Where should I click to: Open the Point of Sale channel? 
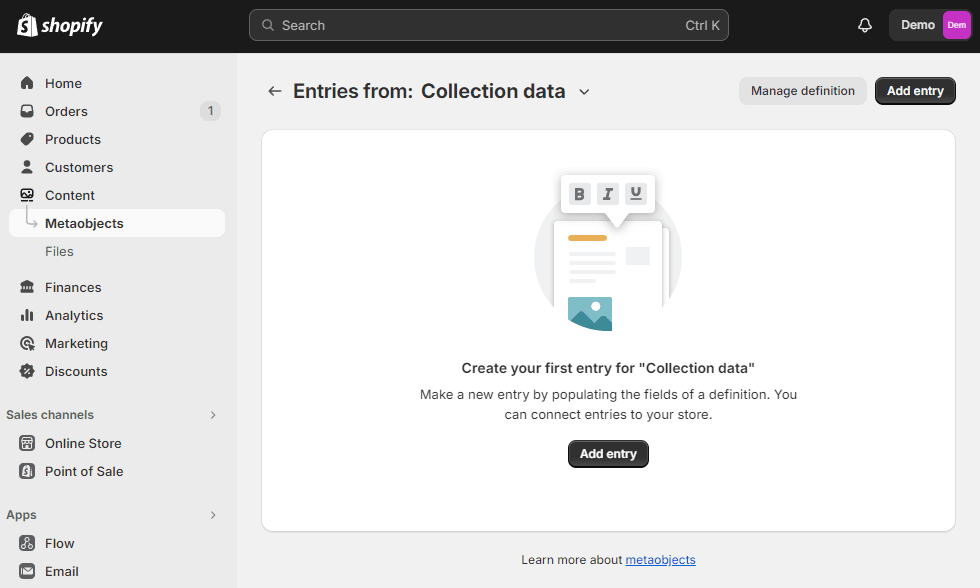tap(83, 471)
